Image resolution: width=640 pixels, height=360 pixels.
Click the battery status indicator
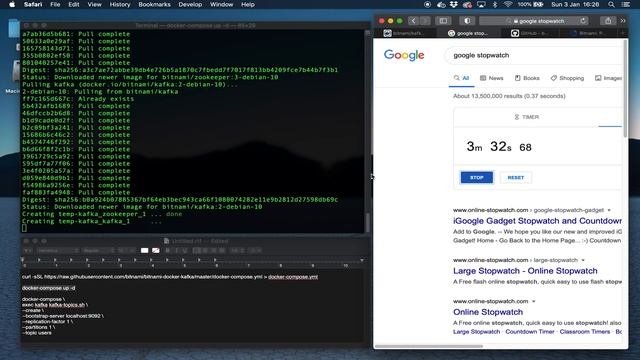530,4
